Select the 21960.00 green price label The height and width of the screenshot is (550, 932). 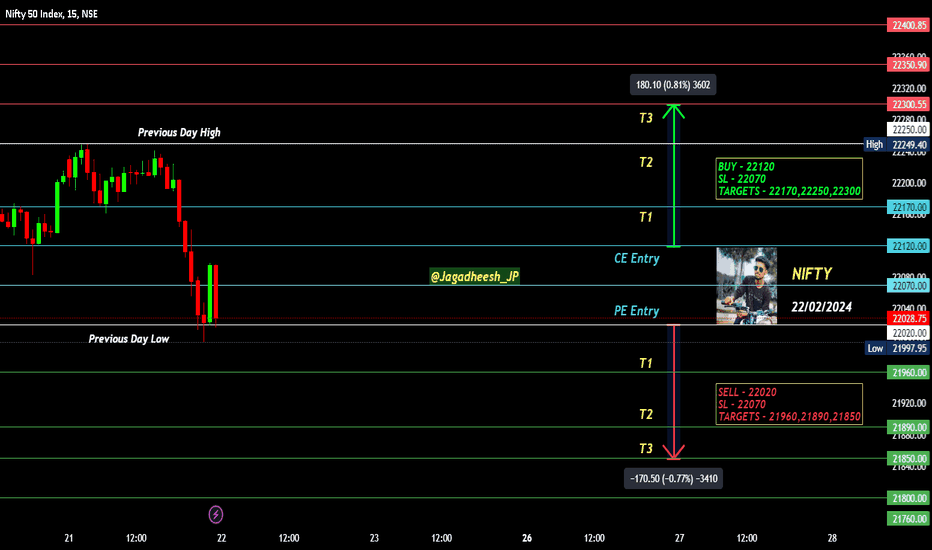(909, 373)
